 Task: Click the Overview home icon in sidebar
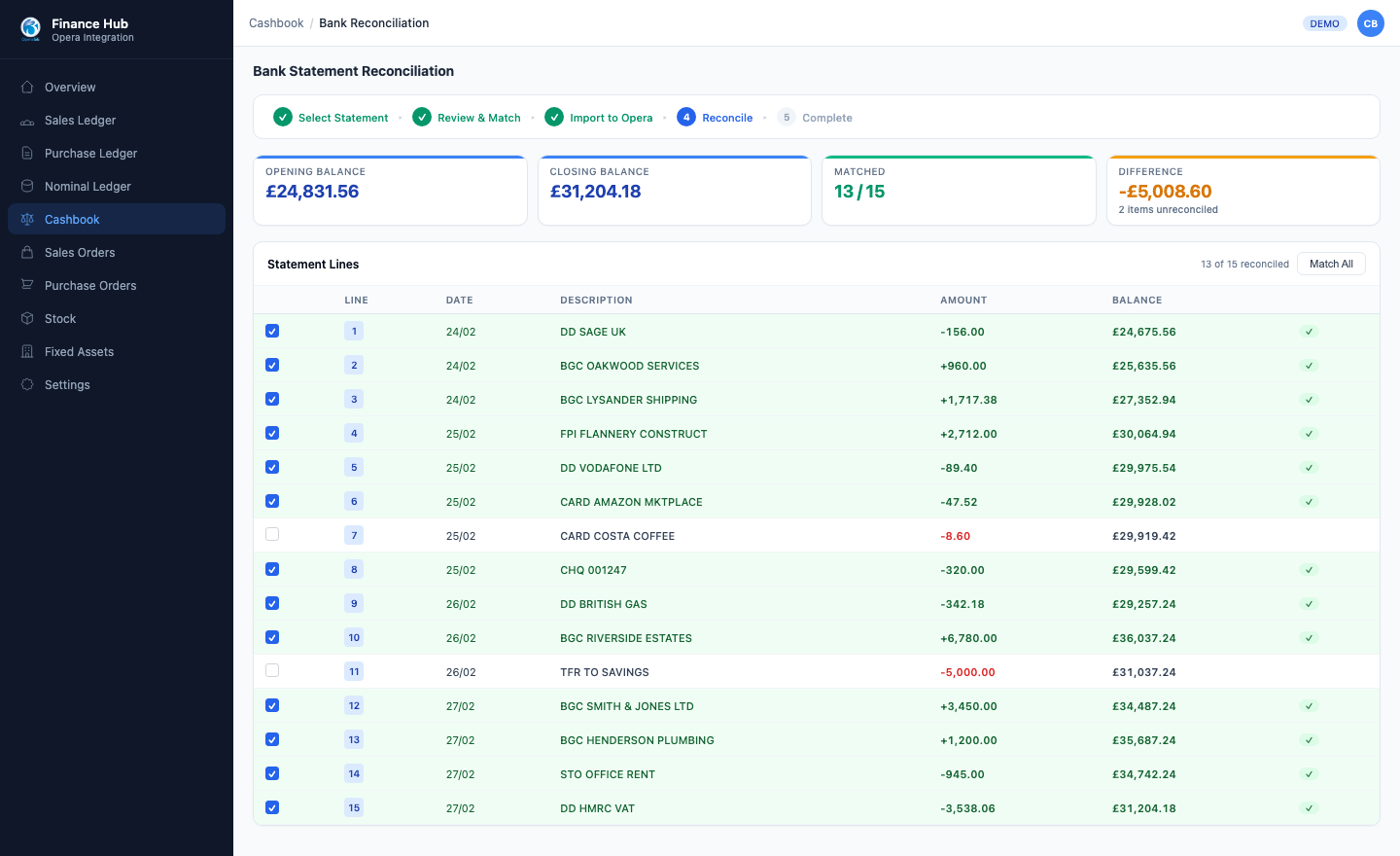[x=27, y=88]
